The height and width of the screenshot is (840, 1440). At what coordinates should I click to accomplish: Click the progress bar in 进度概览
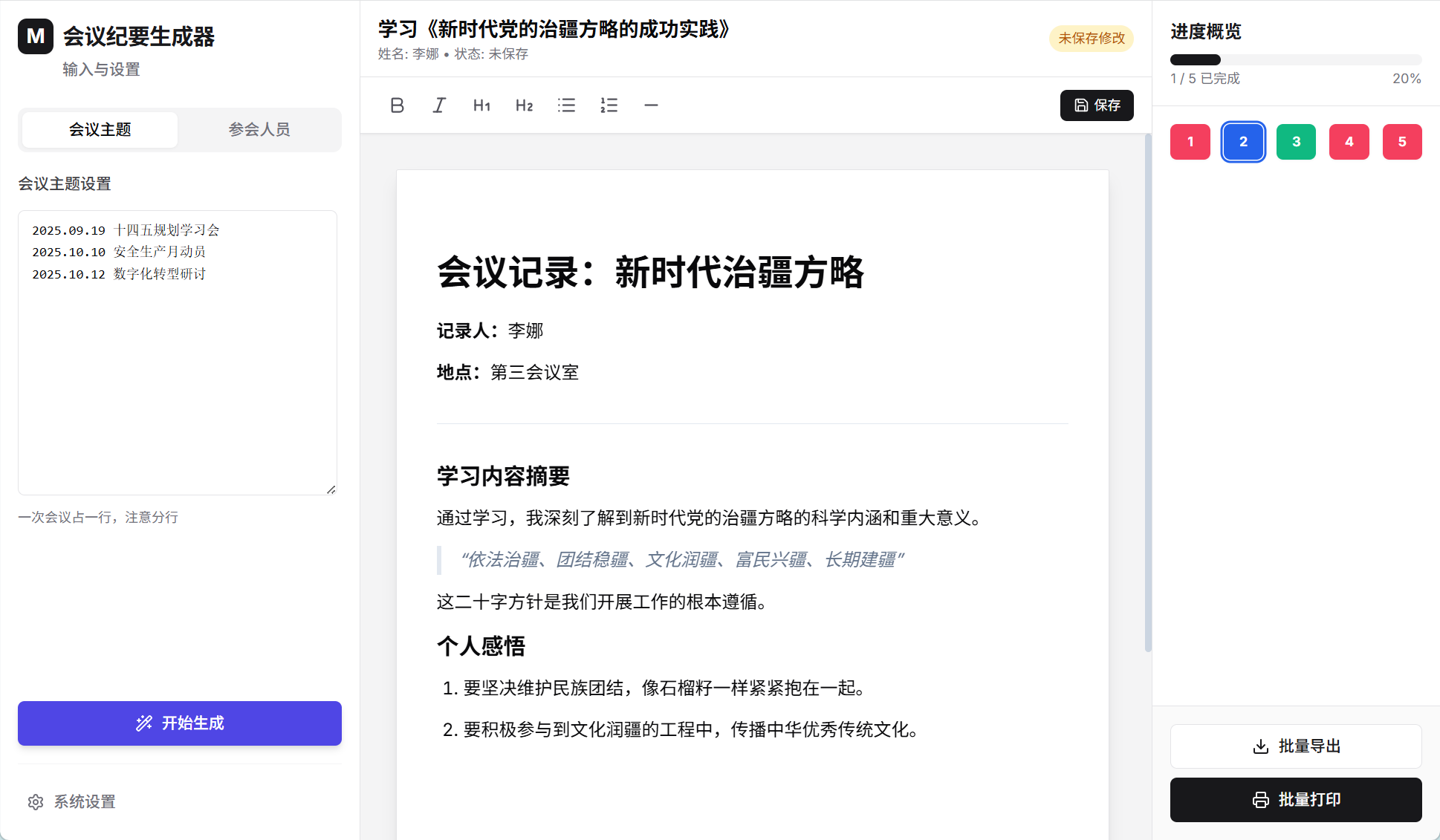1295,59
